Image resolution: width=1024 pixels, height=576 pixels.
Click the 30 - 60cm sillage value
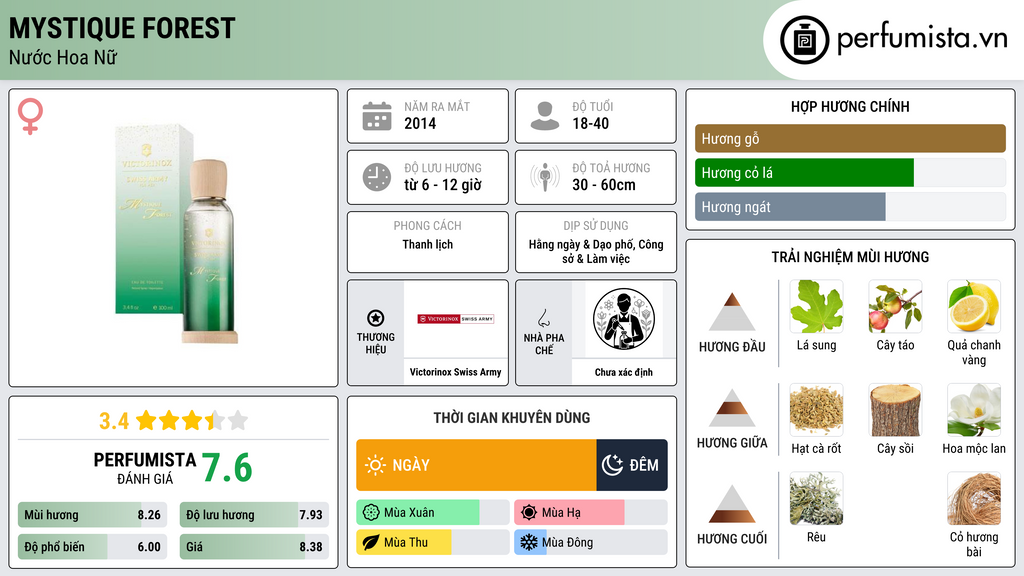[604, 185]
